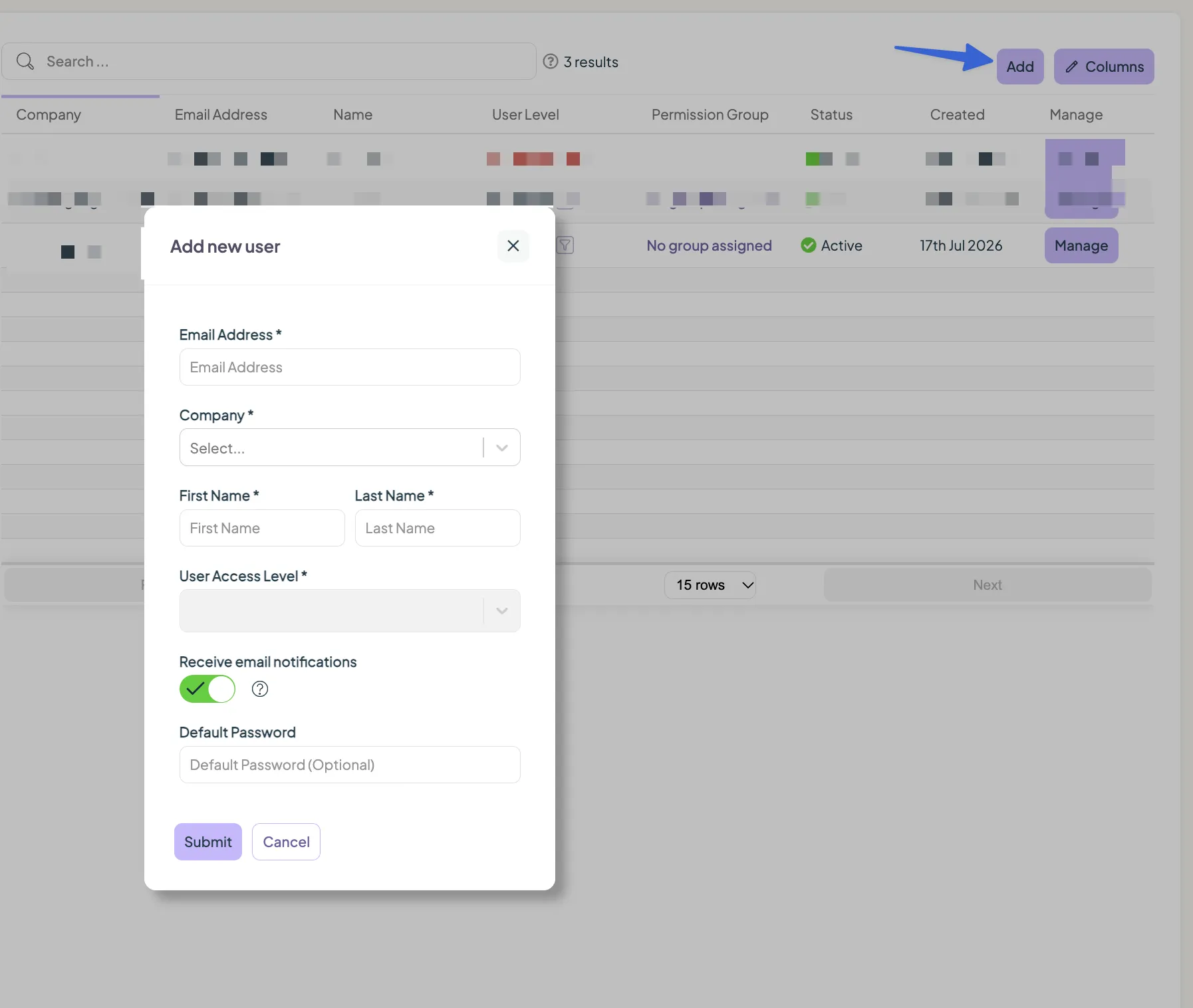This screenshot has width=1193, height=1008.
Task: Click the filter funnel icon in the table row
Action: pos(565,245)
